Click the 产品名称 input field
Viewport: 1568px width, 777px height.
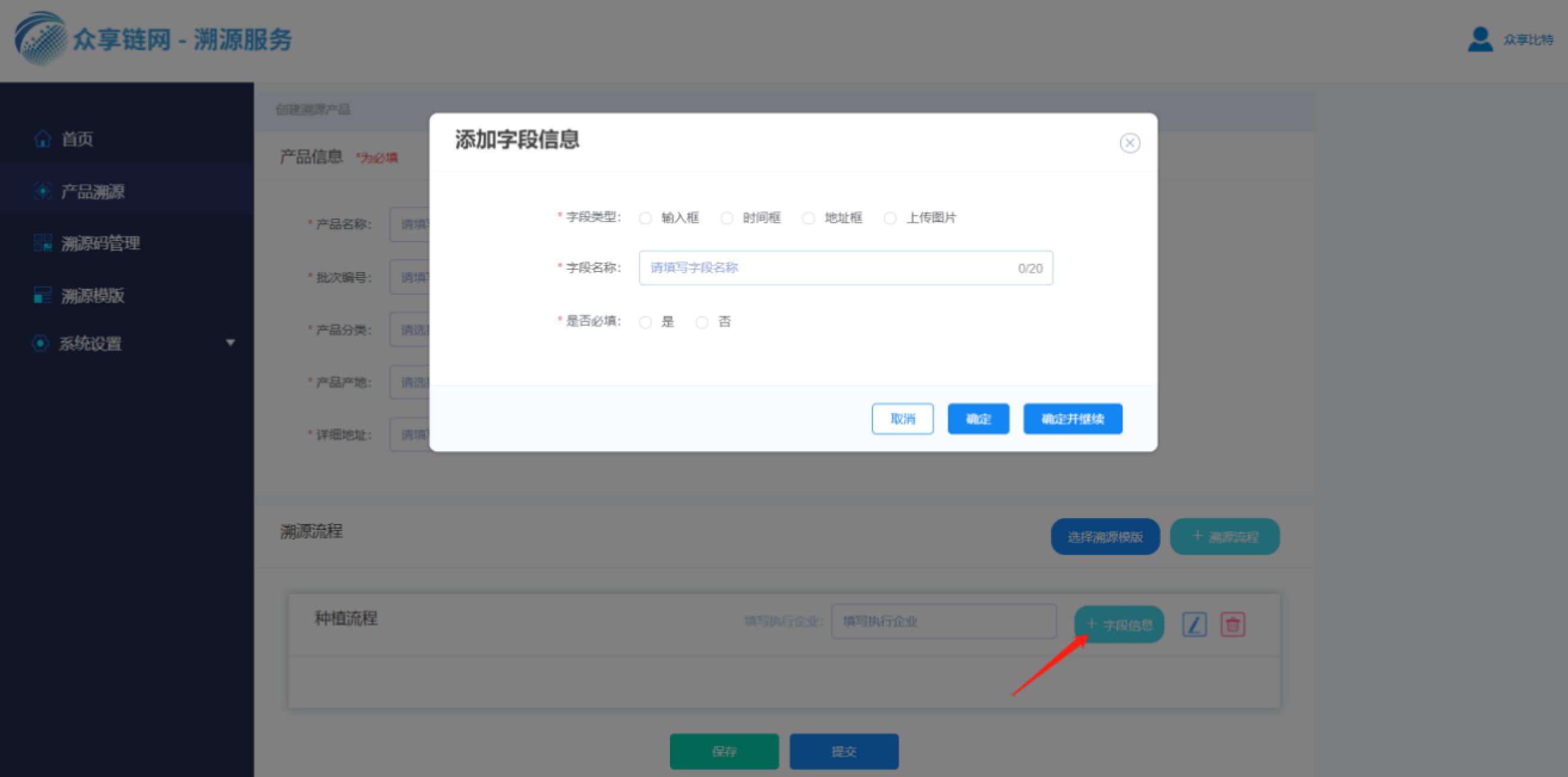coord(410,224)
